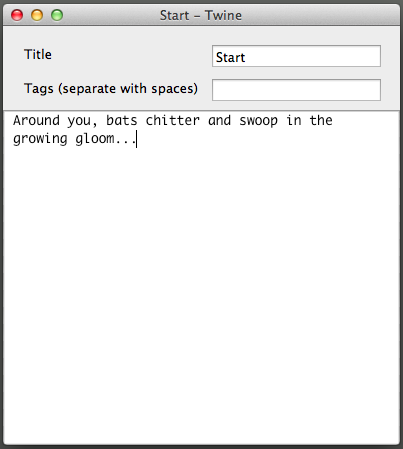403x449 pixels.
Task: Focus the Title input field
Action: pyautogui.click(x=296, y=56)
